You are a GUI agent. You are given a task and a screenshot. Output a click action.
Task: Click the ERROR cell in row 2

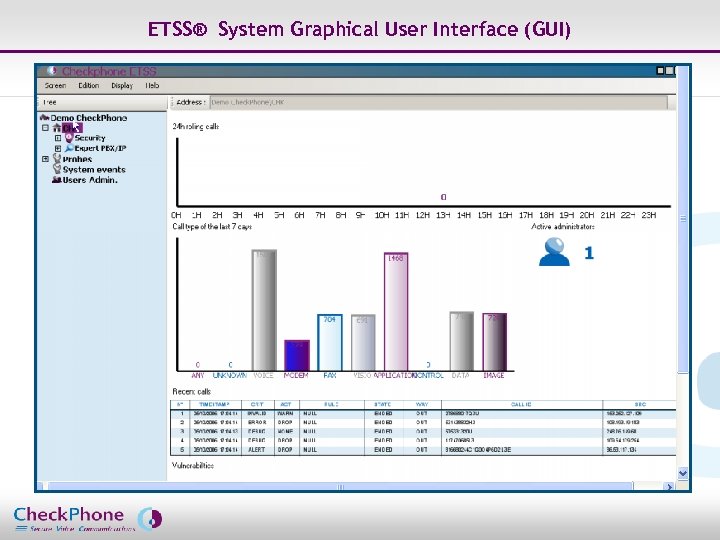pyautogui.click(x=257, y=422)
